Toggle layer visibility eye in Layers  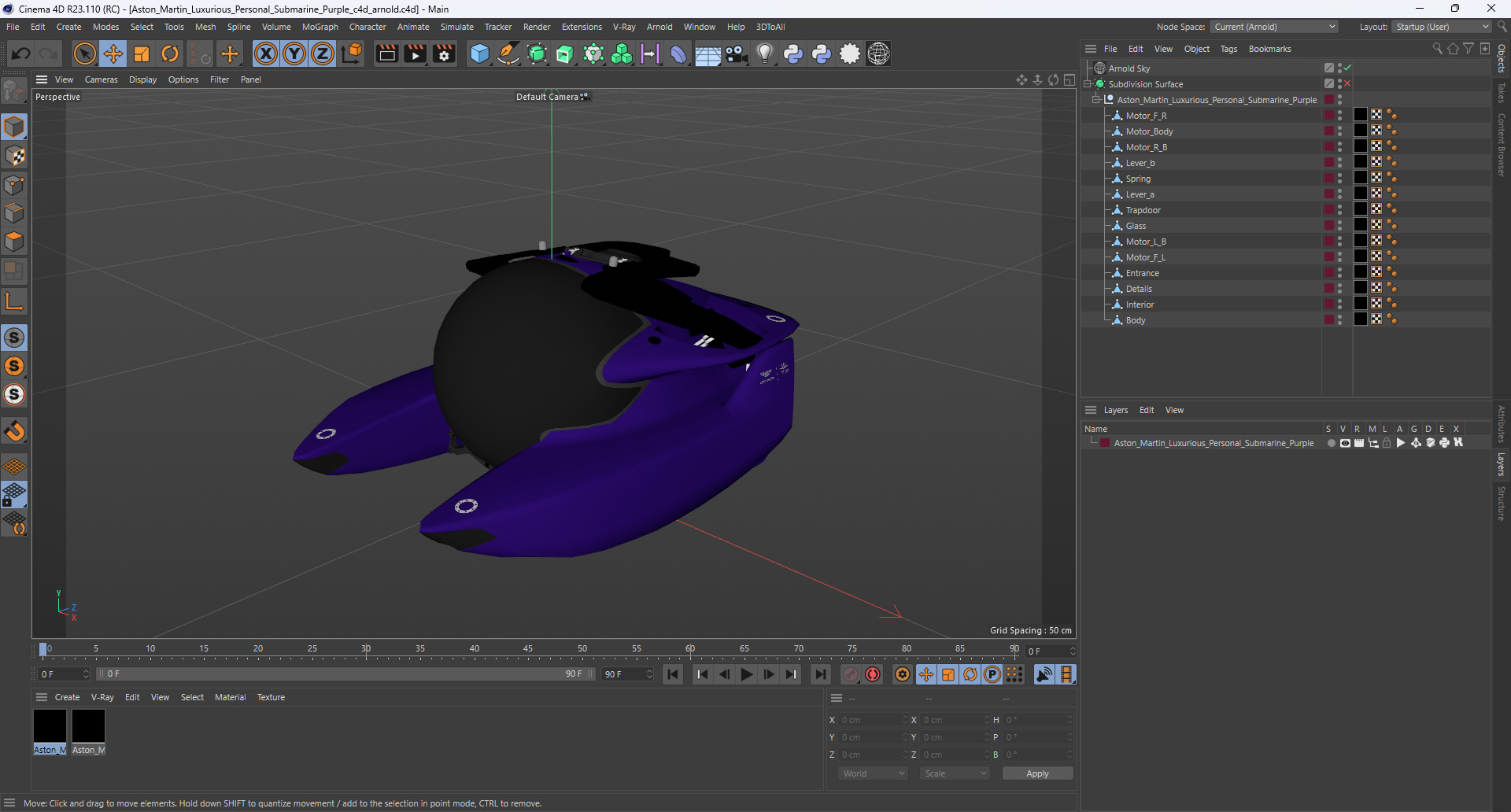click(x=1345, y=443)
